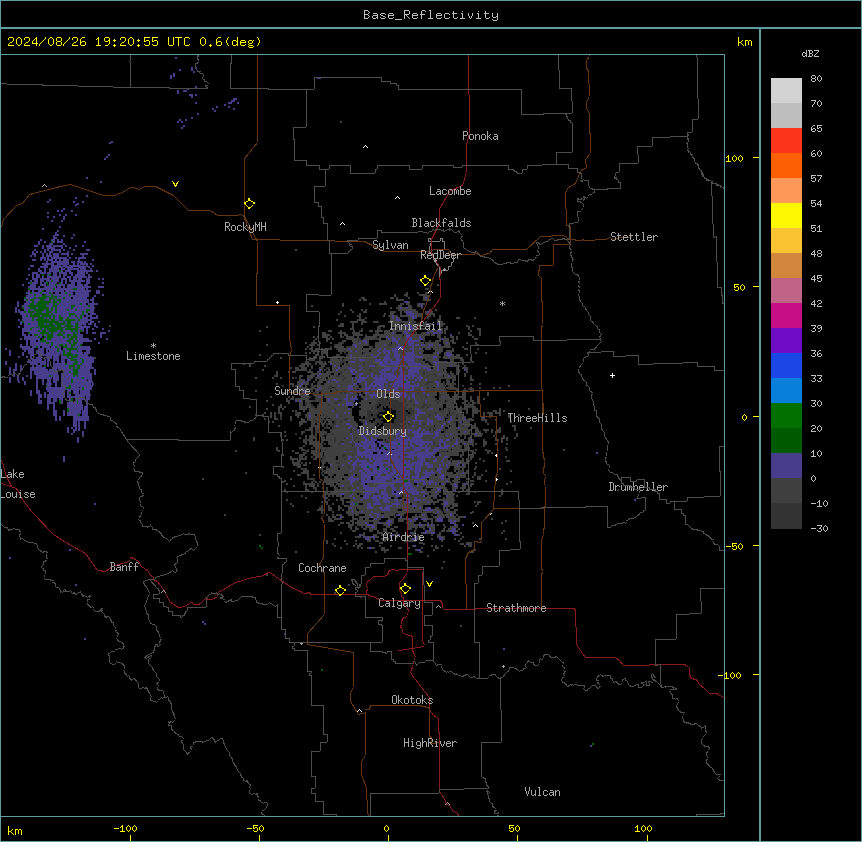Click the yellow 51-54 dBZ legend swatch

(786, 215)
